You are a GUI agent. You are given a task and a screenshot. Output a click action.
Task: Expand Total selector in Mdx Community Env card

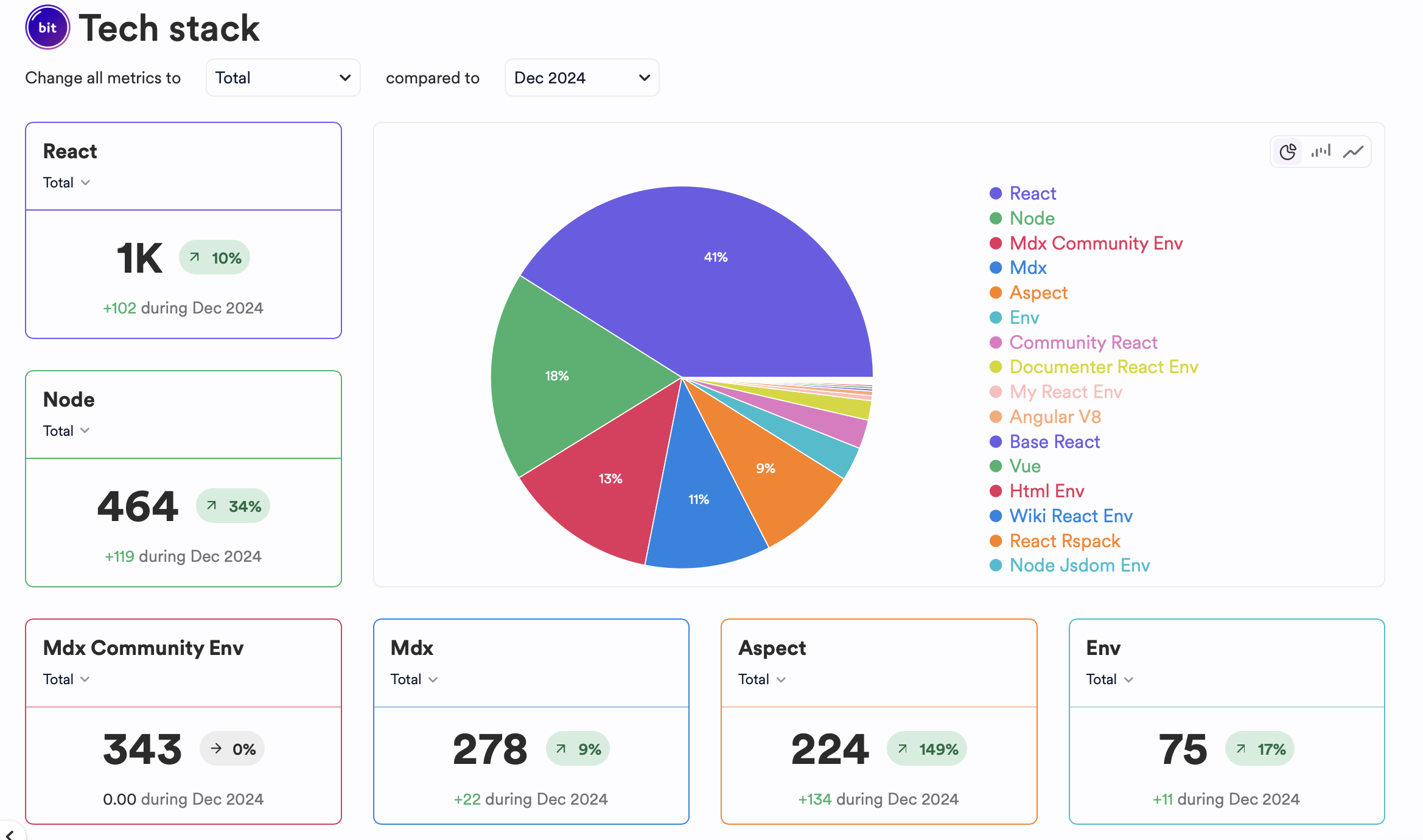point(67,679)
